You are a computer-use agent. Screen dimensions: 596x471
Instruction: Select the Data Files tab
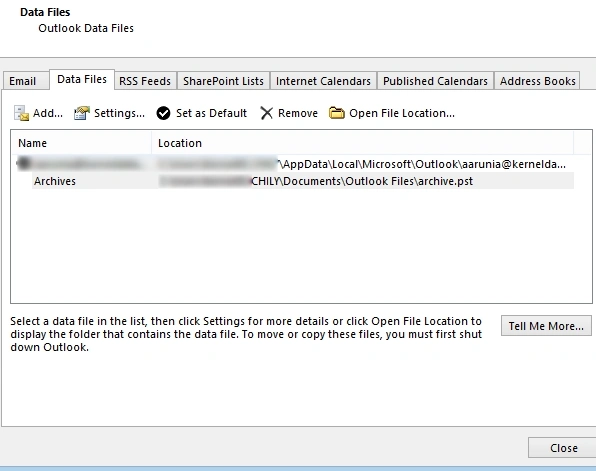tap(82, 79)
